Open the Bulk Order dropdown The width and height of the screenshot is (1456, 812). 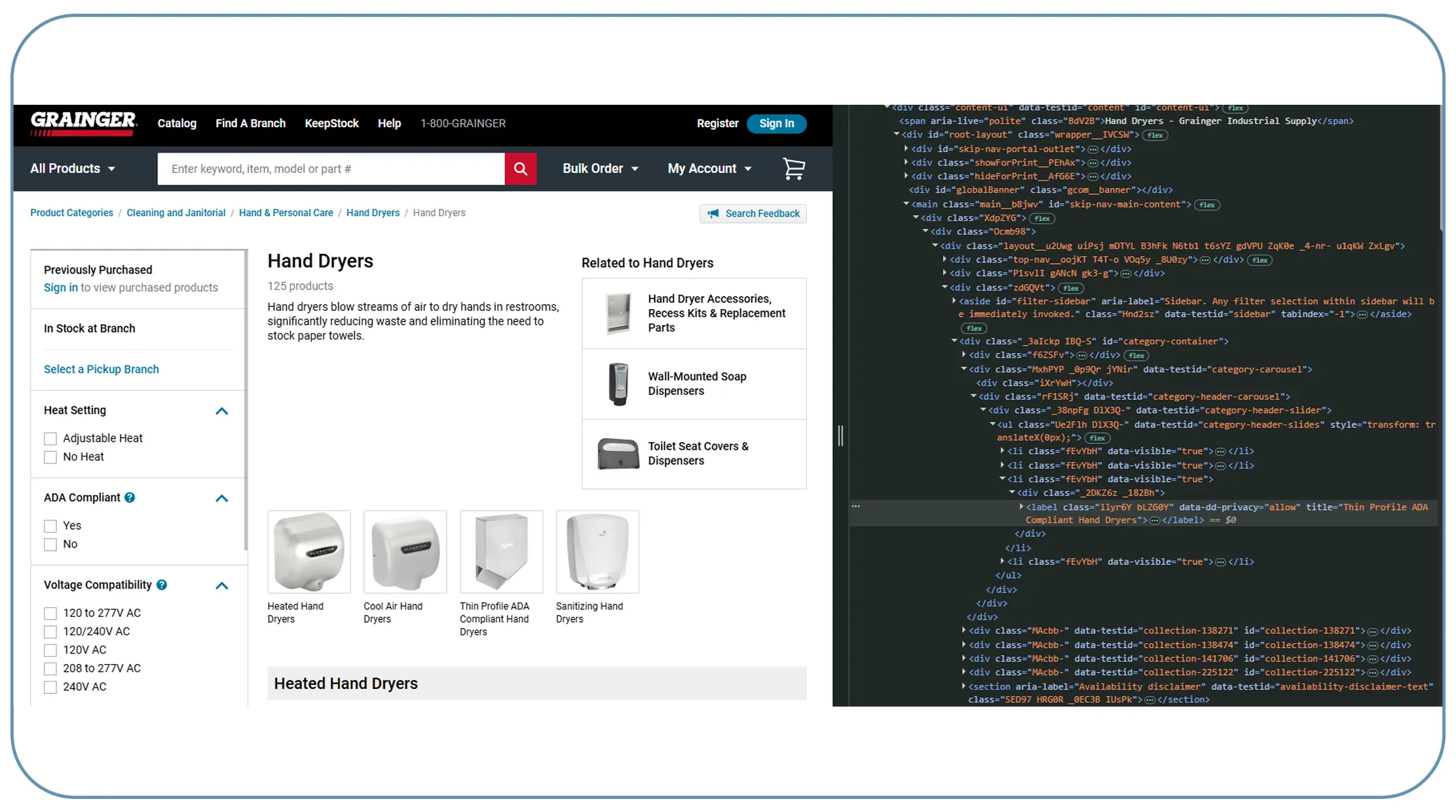pyautogui.click(x=601, y=169)
